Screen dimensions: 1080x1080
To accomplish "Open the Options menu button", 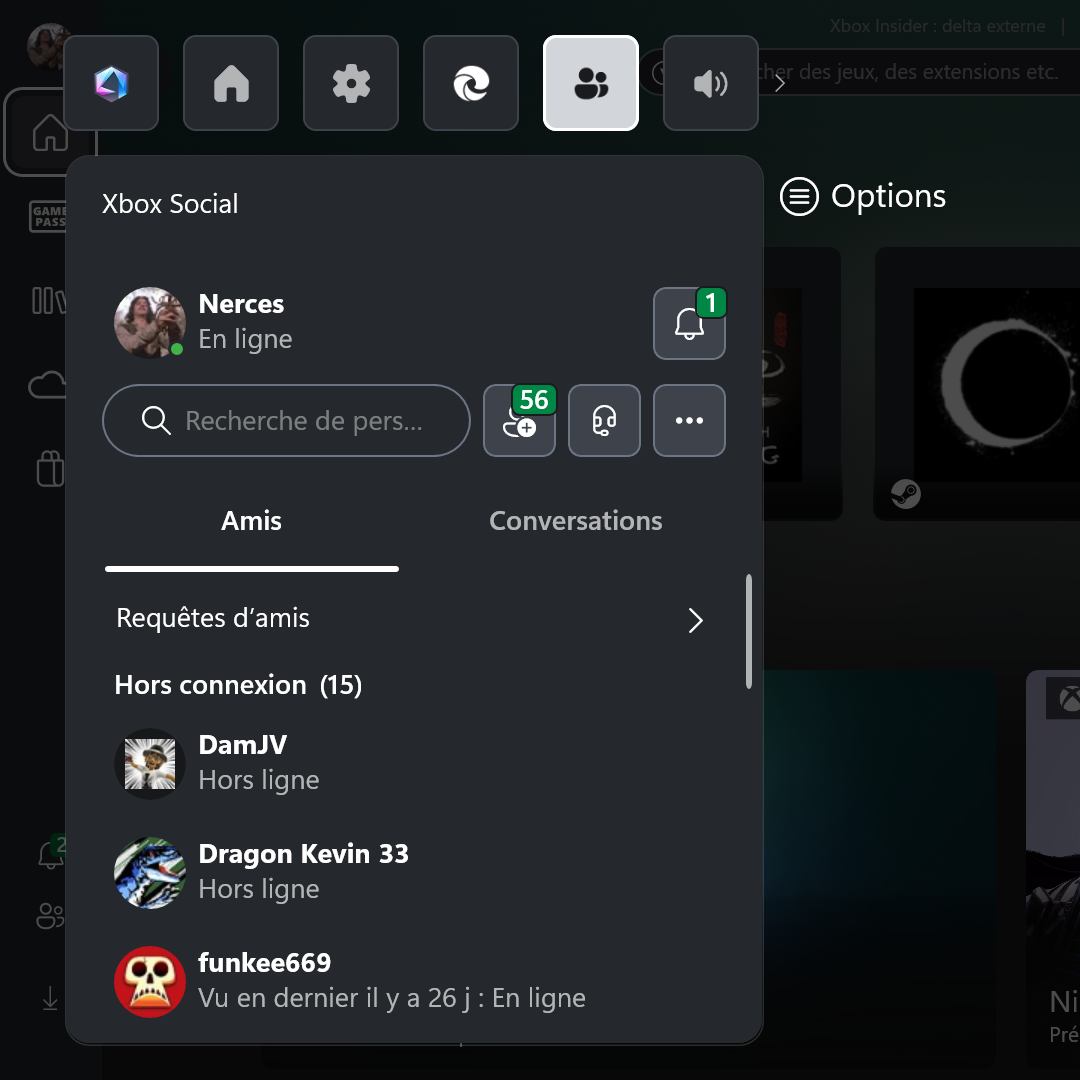I will [x=862, y=197].
